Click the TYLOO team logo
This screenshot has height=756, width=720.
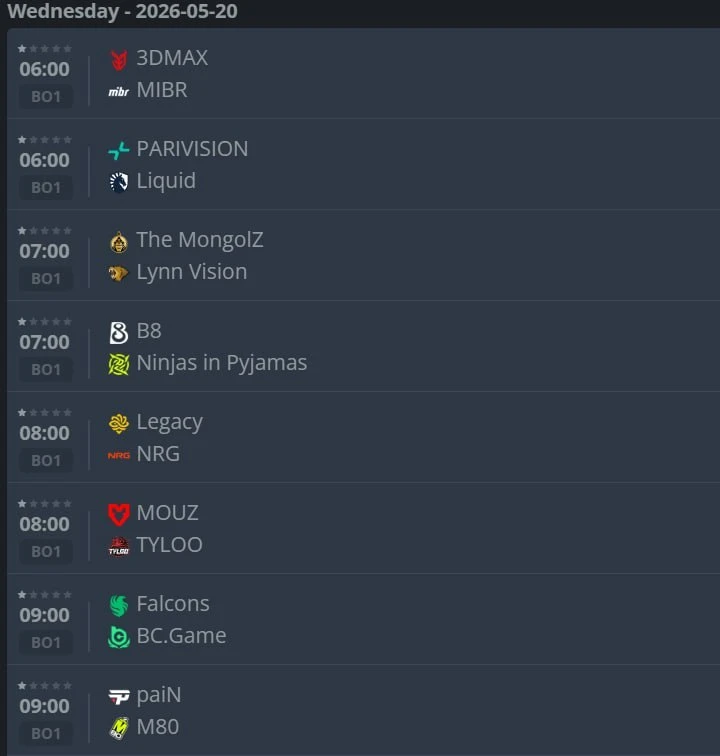119,547
